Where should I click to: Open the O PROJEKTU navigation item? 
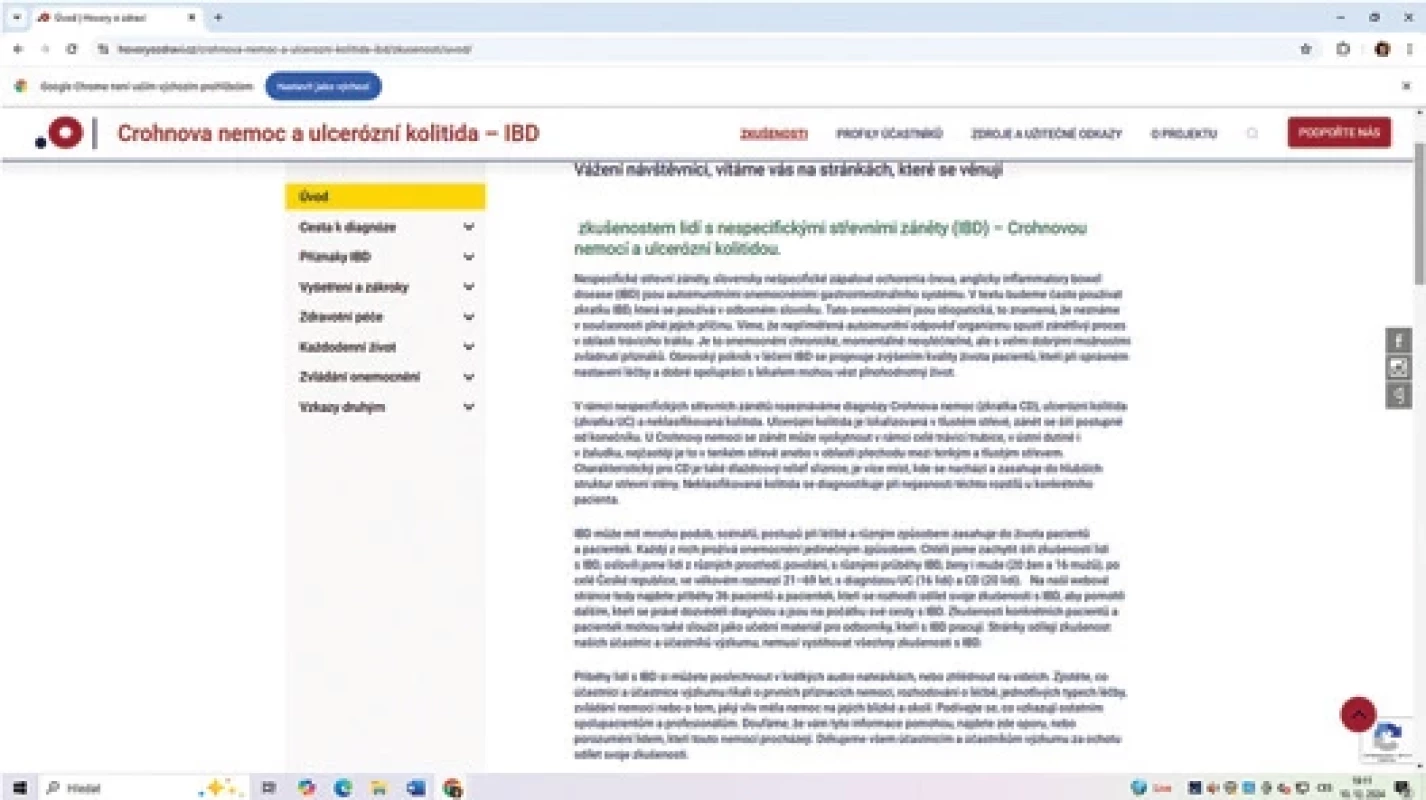pos(1184,134)
